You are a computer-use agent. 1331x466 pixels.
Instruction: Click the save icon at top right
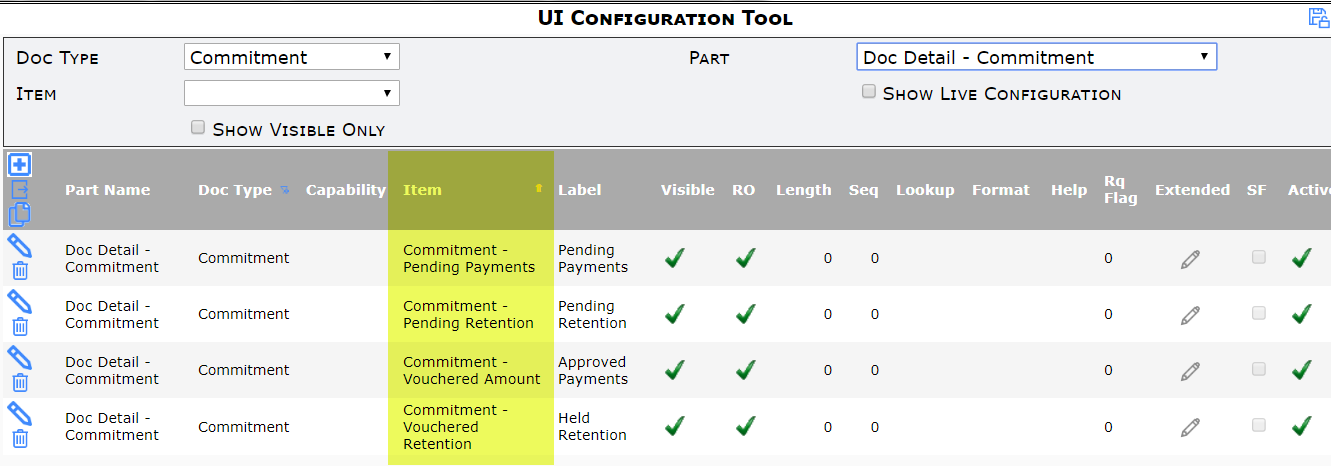[x=1319, y=17]
